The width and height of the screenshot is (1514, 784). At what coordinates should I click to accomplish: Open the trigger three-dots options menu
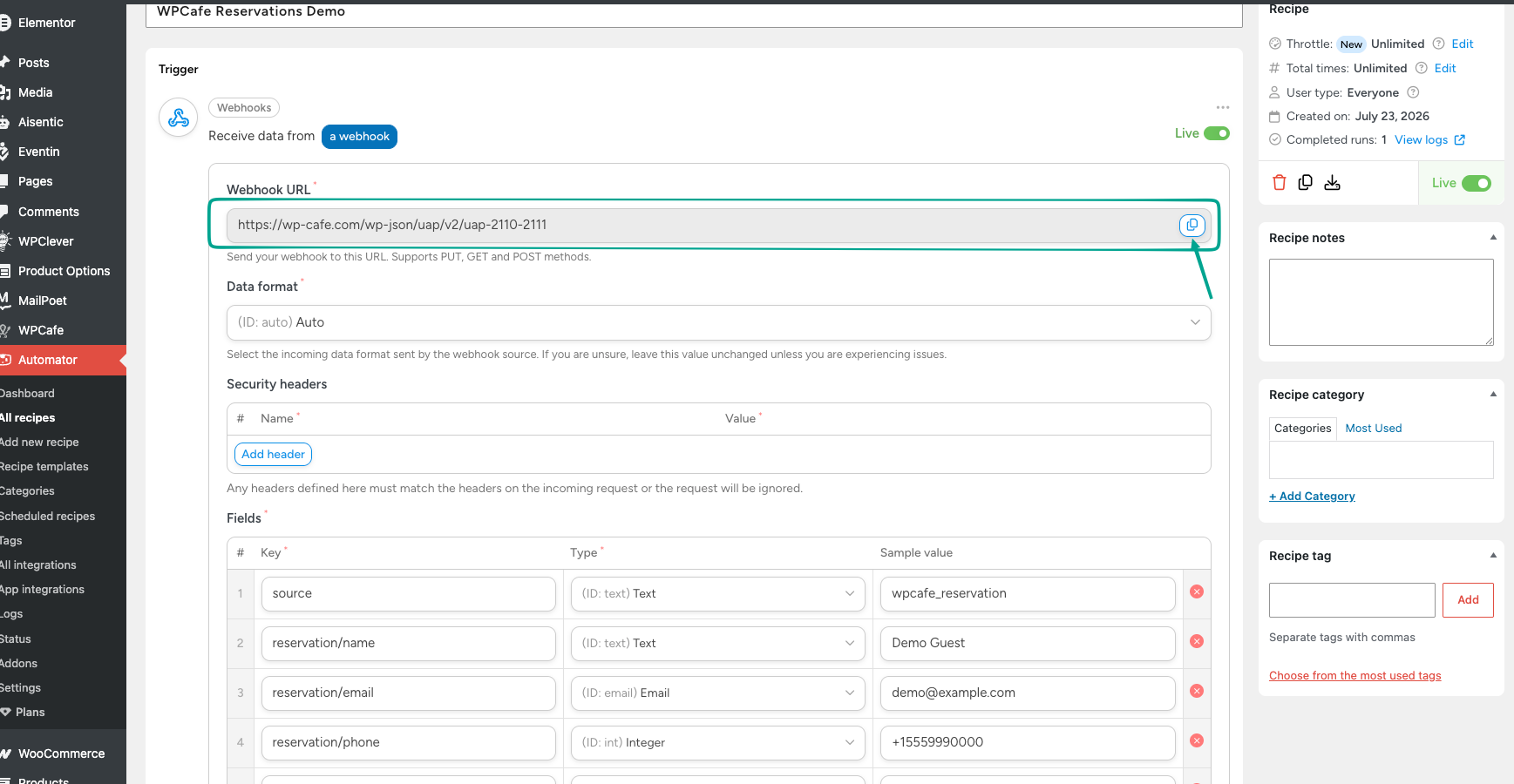[x=1223, y=107]
